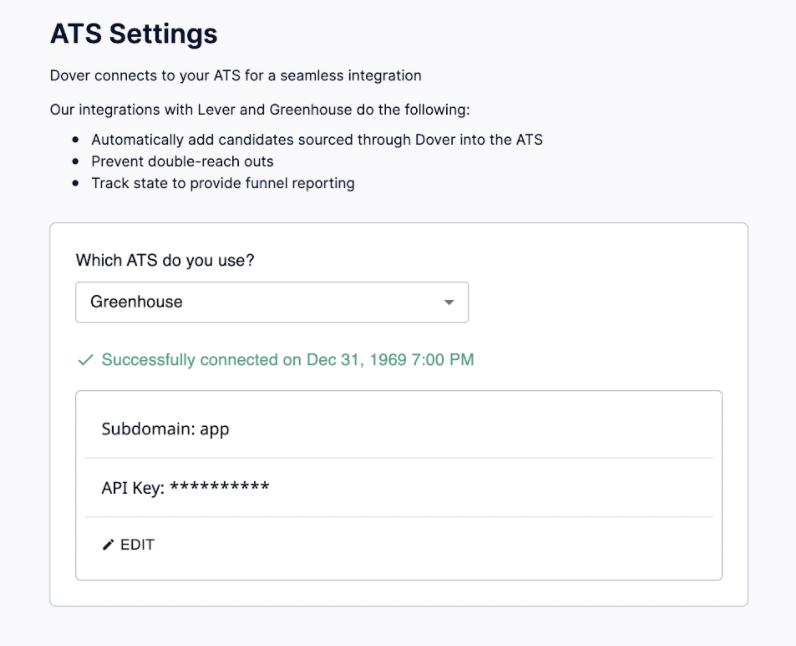Click the Automatically add candidates bullet item

317,140
